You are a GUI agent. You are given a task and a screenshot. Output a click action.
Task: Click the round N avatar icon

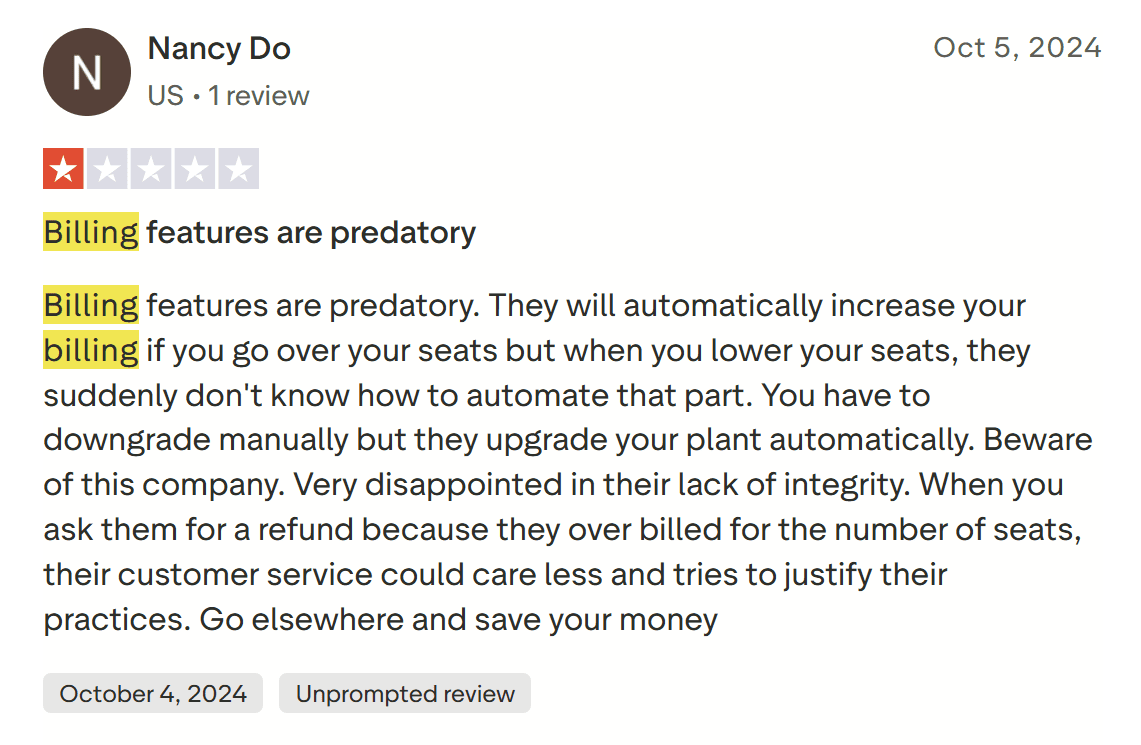[x=87, y=72]
